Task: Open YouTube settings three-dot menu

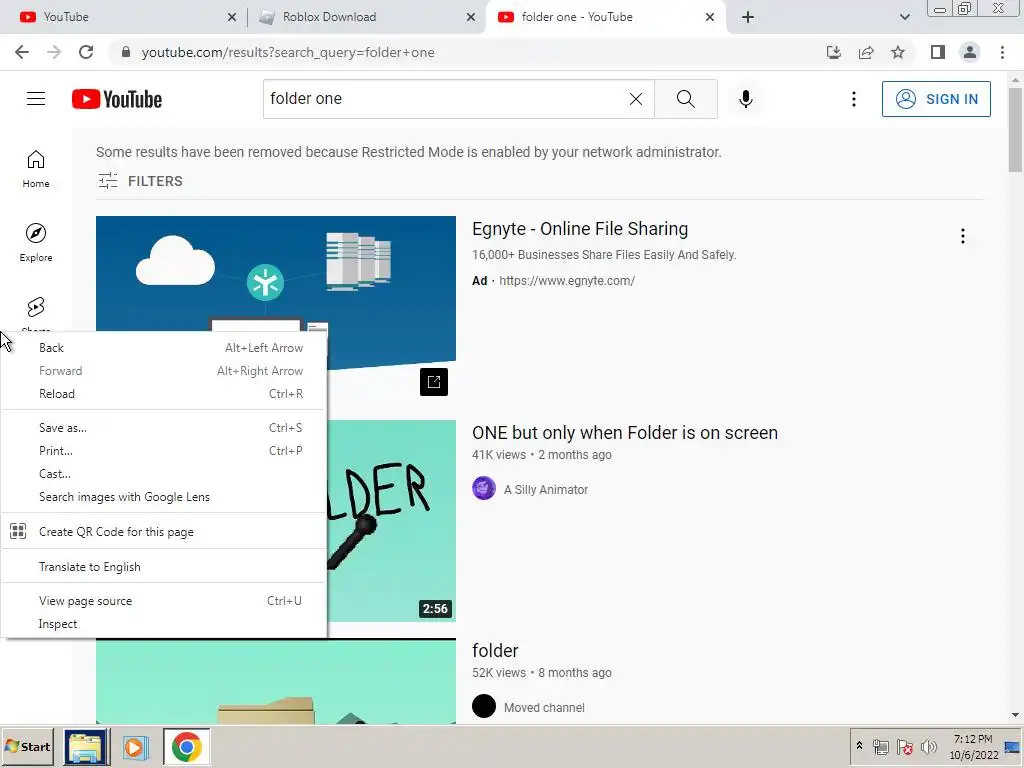Action: 854,99
